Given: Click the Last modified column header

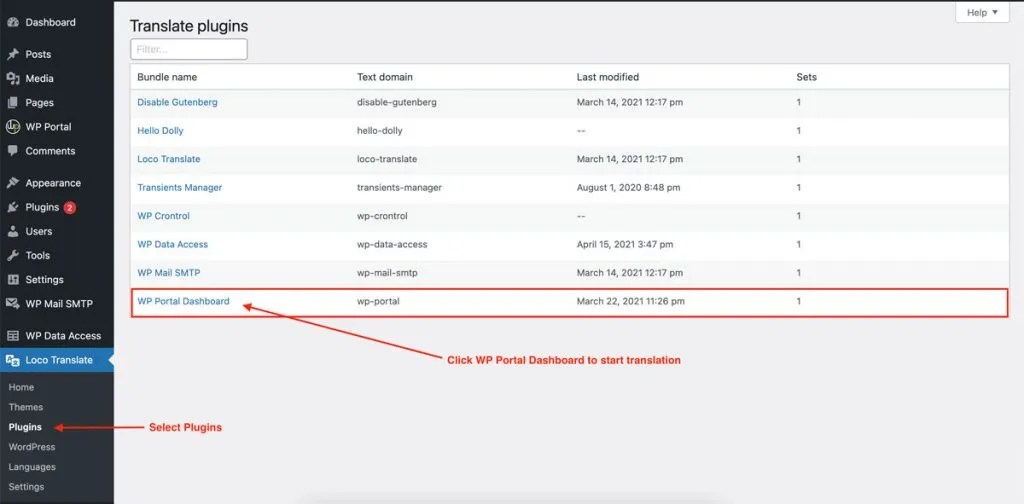Looking at the screenshot, I should (608, 77).
